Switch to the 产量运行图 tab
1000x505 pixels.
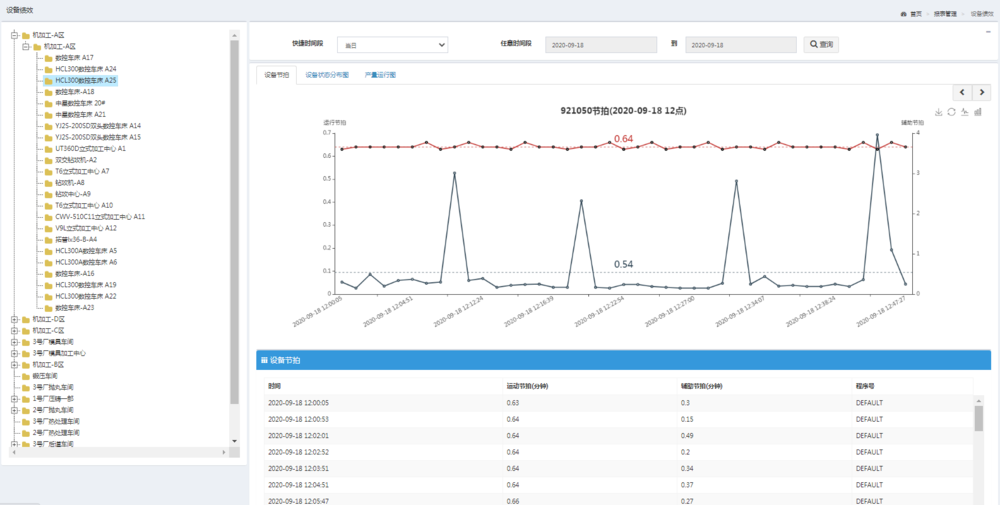click(380, 75)
